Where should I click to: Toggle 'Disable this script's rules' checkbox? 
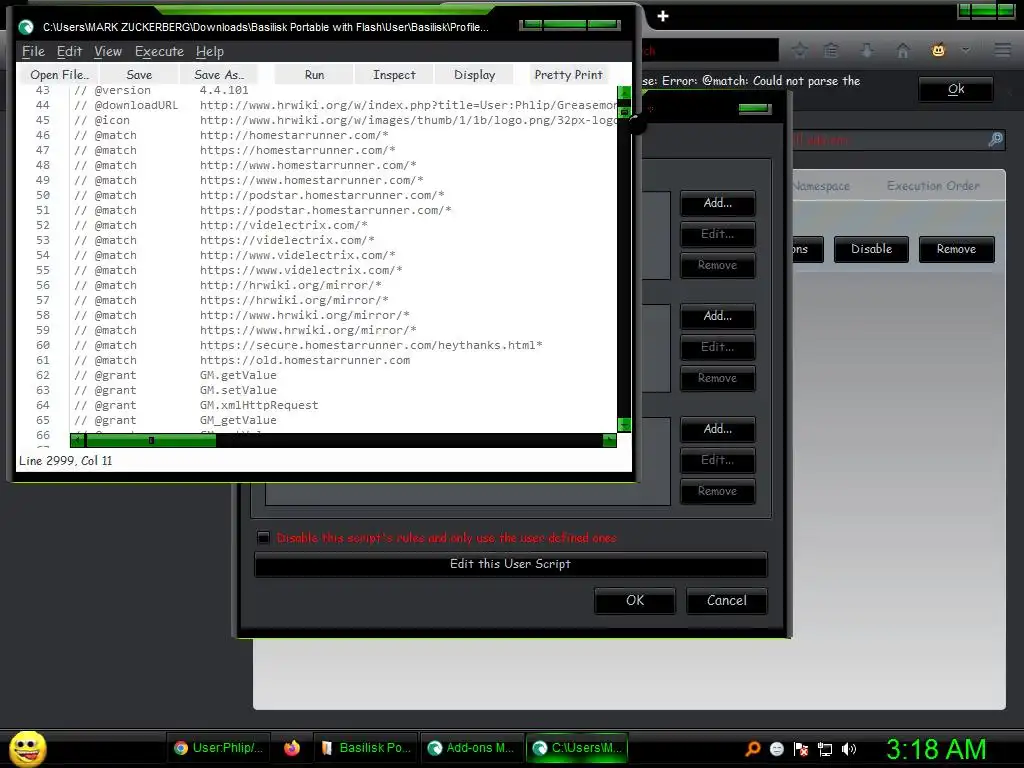click(x=263, y=537)
